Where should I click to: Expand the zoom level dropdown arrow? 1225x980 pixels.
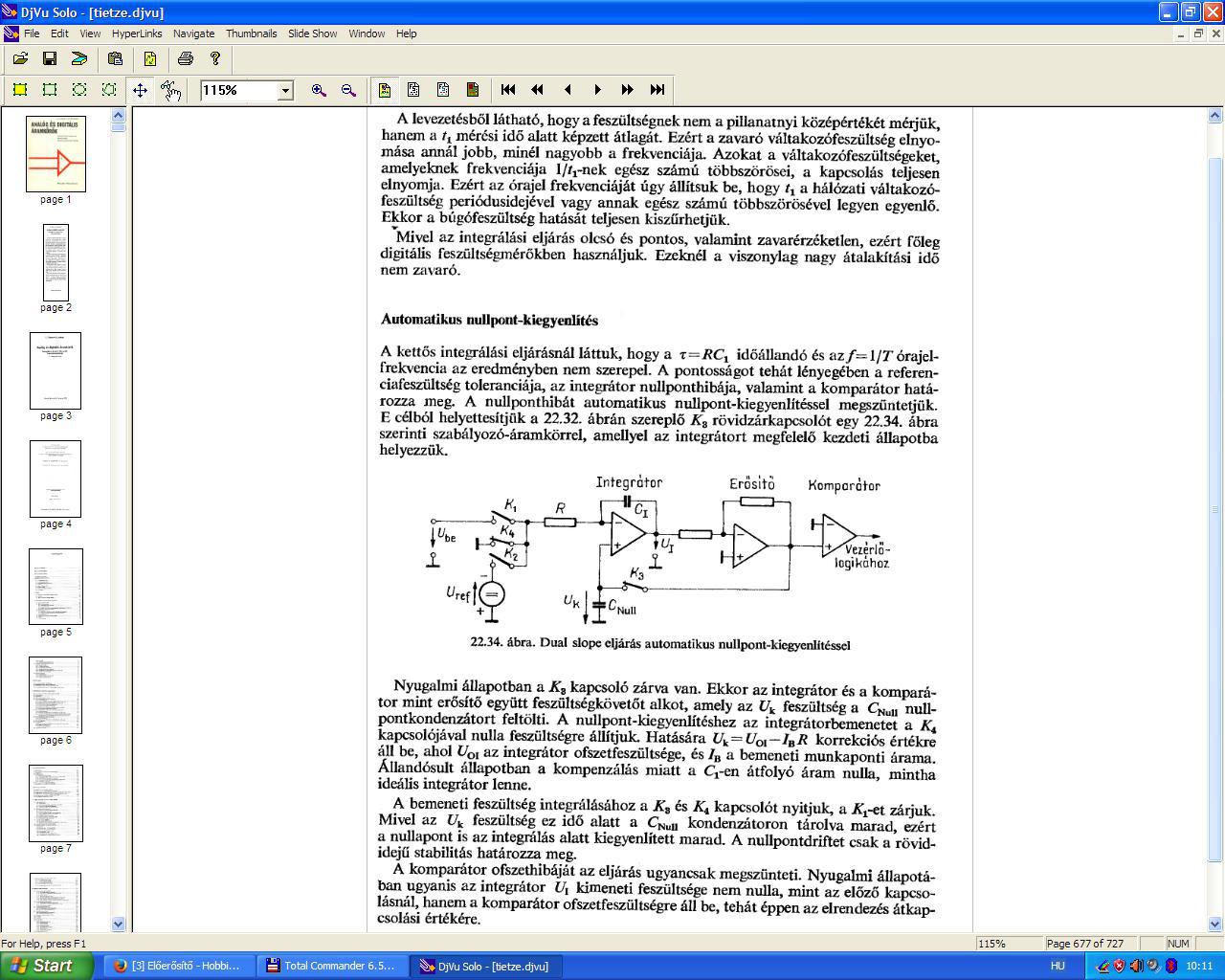point(284,90)
